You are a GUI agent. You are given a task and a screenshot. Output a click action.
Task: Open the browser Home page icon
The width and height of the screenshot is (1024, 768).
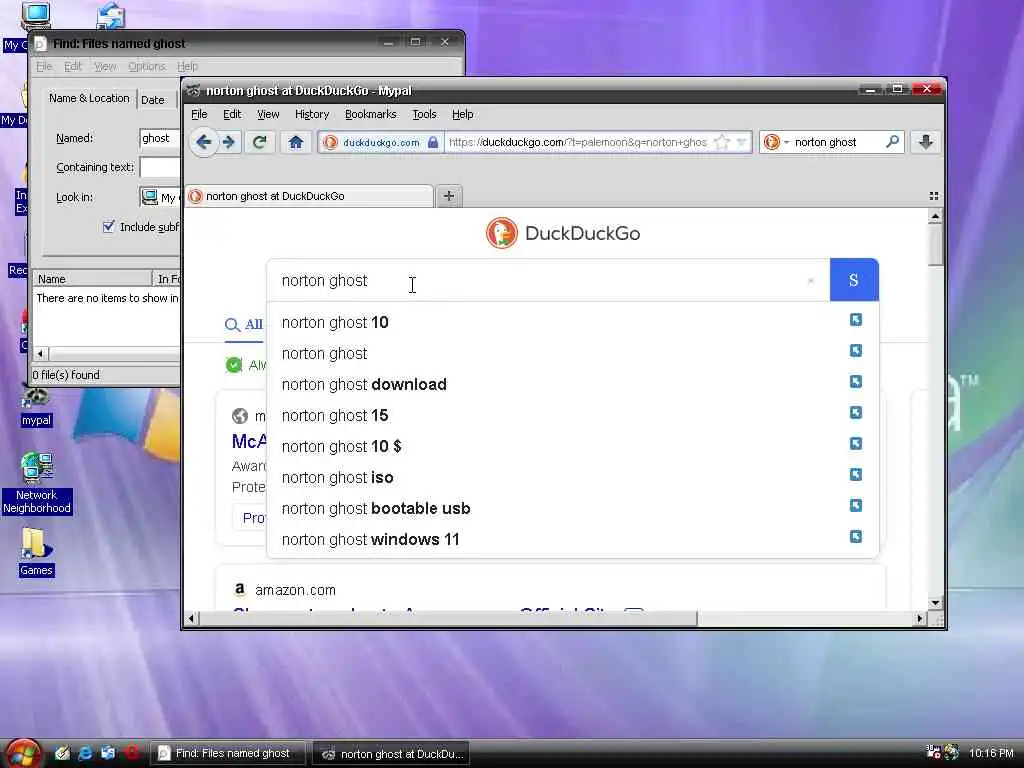click(296, 142)
